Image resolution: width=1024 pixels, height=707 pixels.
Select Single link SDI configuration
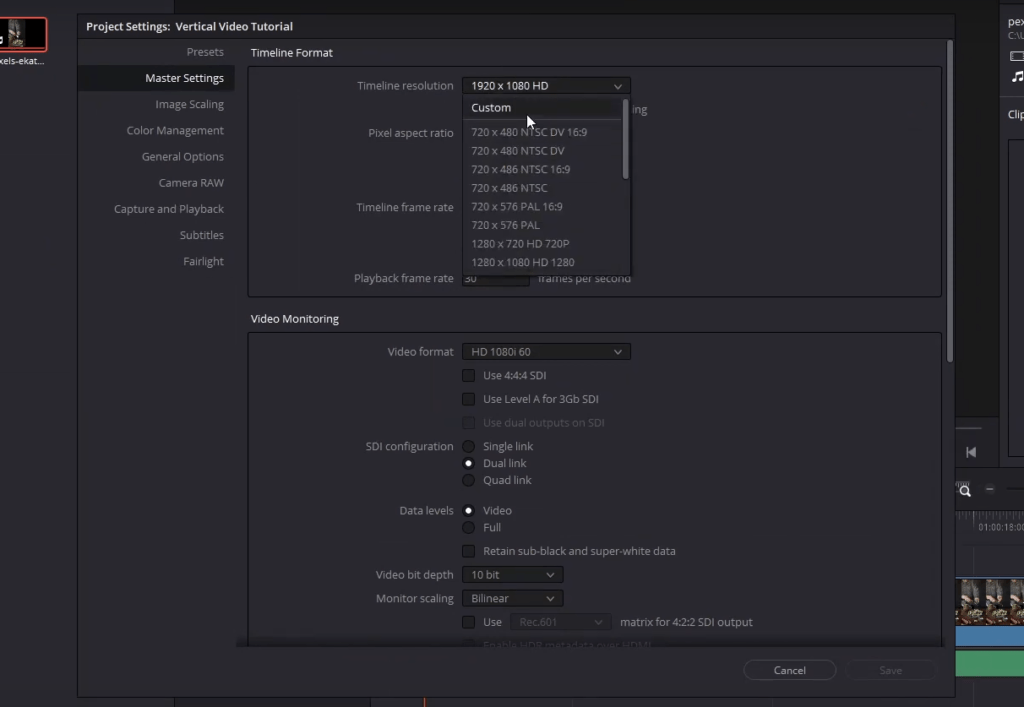click(468, 447)
